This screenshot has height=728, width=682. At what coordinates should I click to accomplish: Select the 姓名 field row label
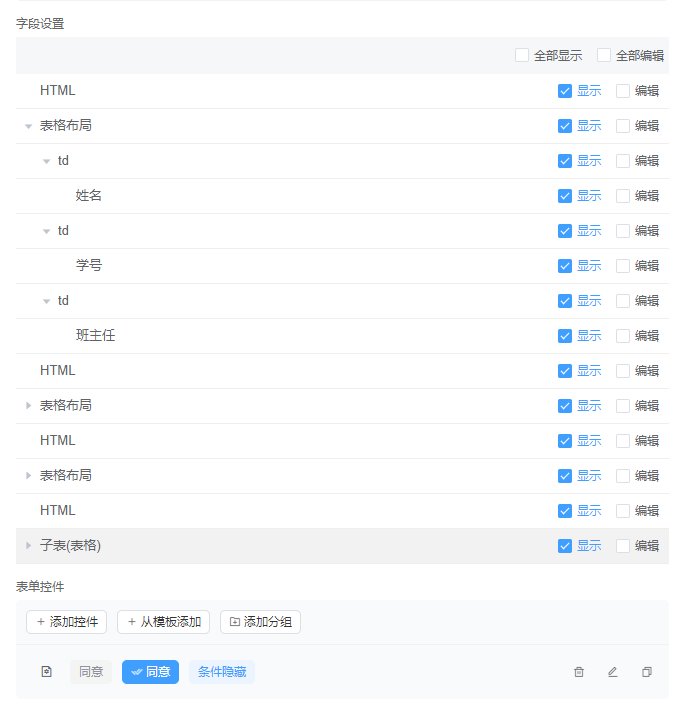point(89,195)
